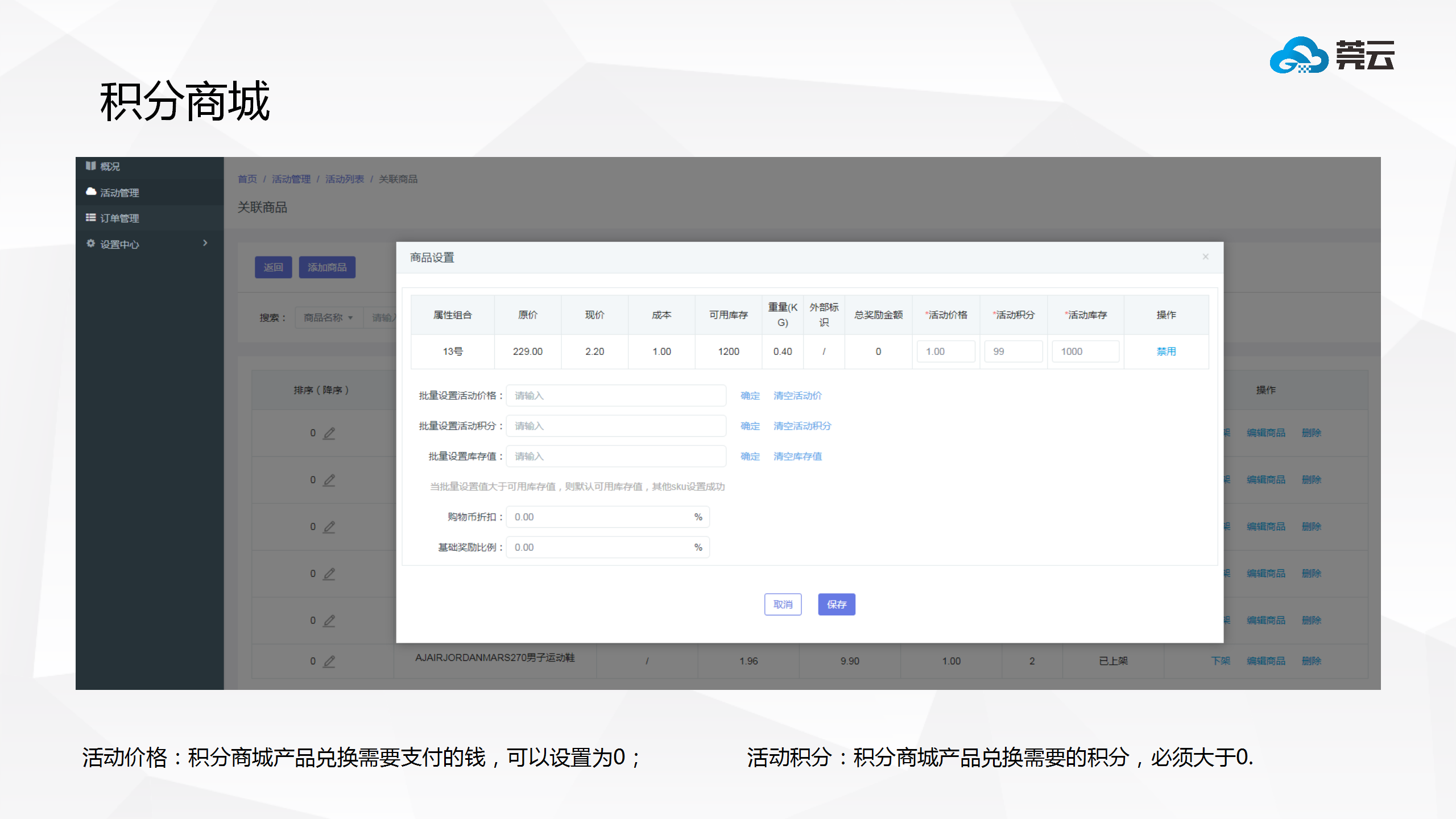Viewport: 1456px width, 819px height.
Task: Click the 批量设置活动积分 input box
Action: click(616, 426)
